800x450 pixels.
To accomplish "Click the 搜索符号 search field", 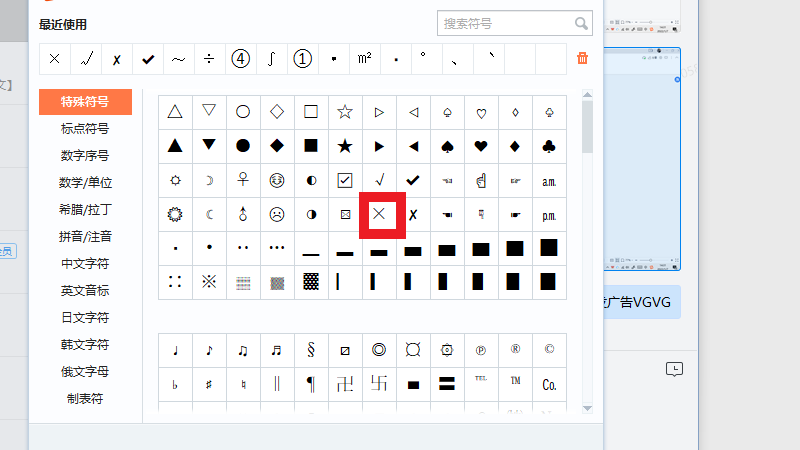I will 505,23.
